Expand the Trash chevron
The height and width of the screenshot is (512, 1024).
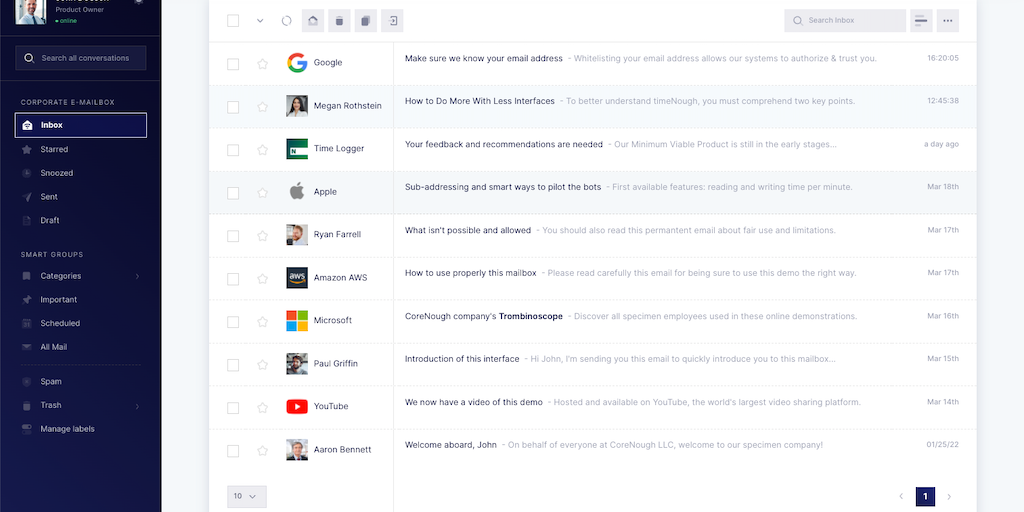coord(137,406)
